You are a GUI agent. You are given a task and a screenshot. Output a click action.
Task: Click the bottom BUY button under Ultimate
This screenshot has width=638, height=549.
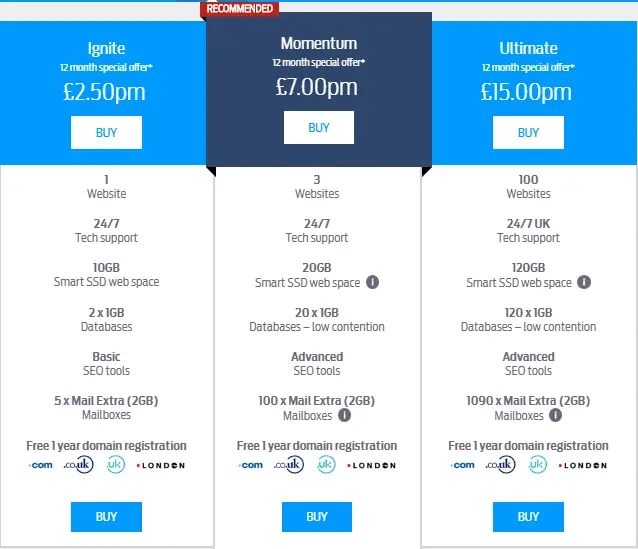point(528,517)
